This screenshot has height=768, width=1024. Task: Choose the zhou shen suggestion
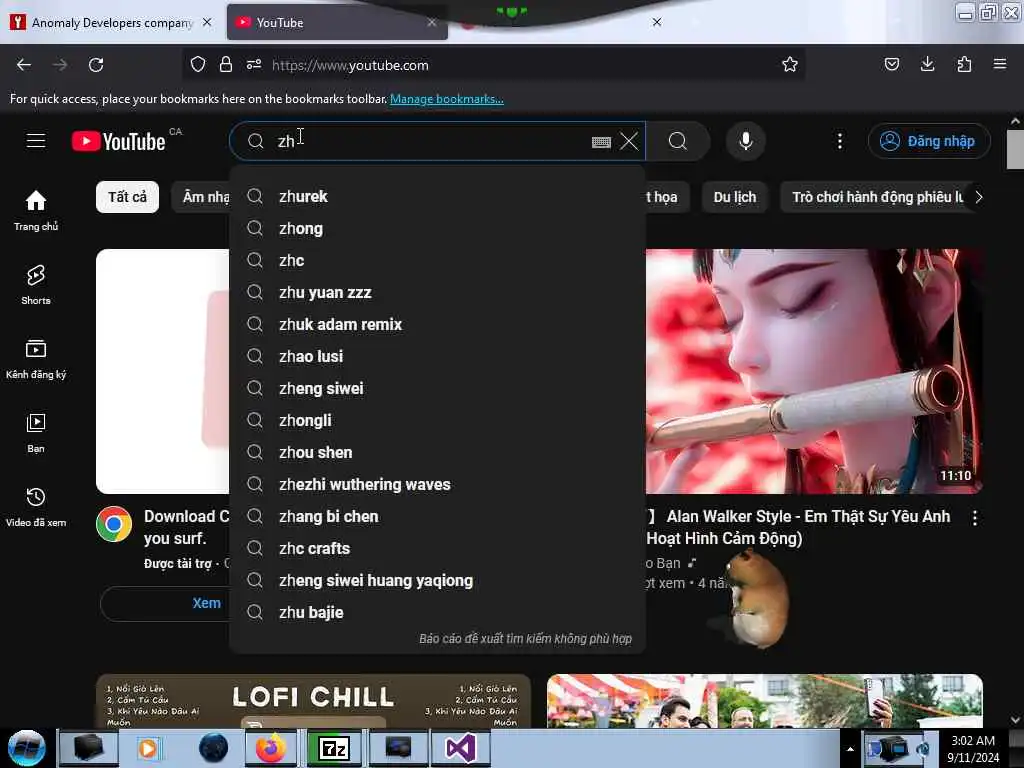coord(438,453)
